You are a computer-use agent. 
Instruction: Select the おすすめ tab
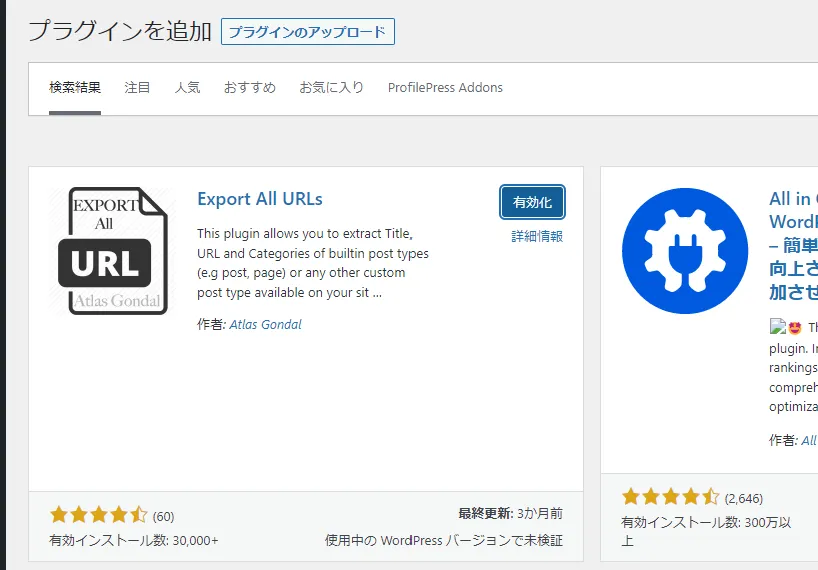click(x=250, y=88)
